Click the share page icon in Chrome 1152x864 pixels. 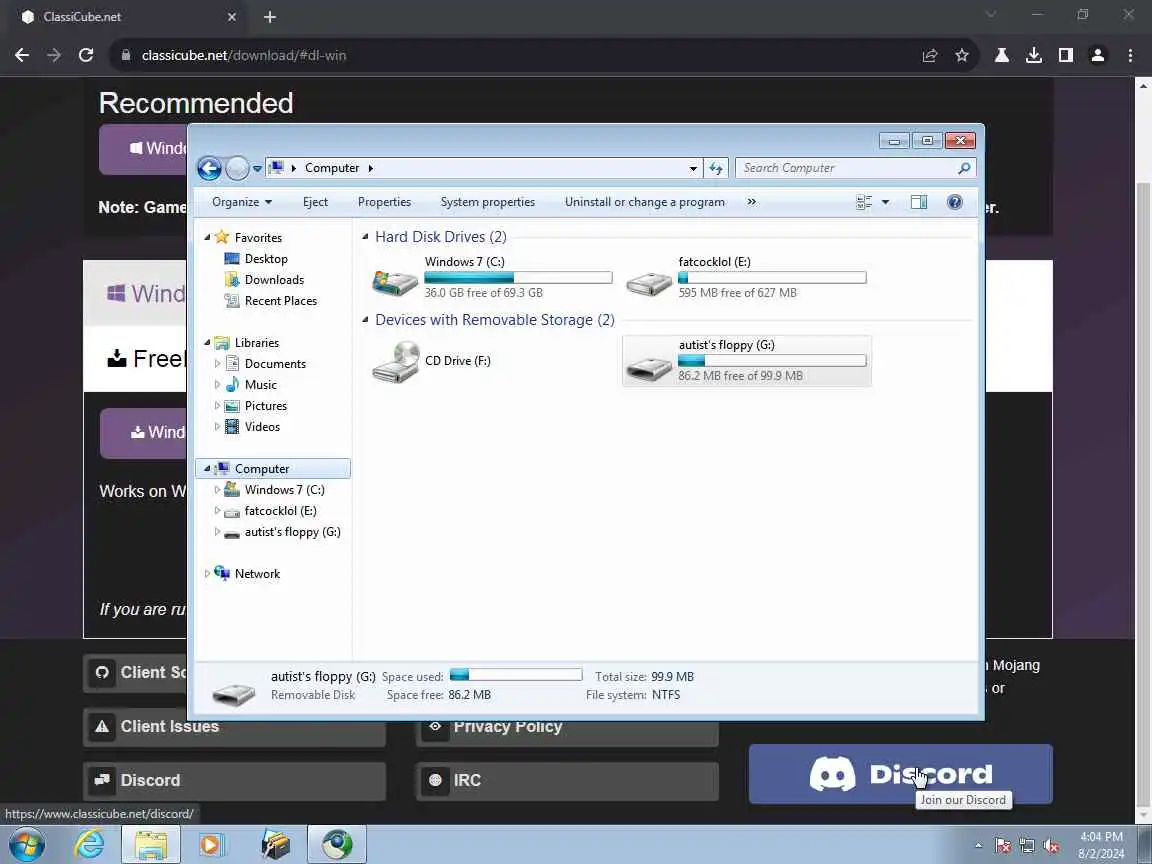pyautogui.click(x=929, y=56)
